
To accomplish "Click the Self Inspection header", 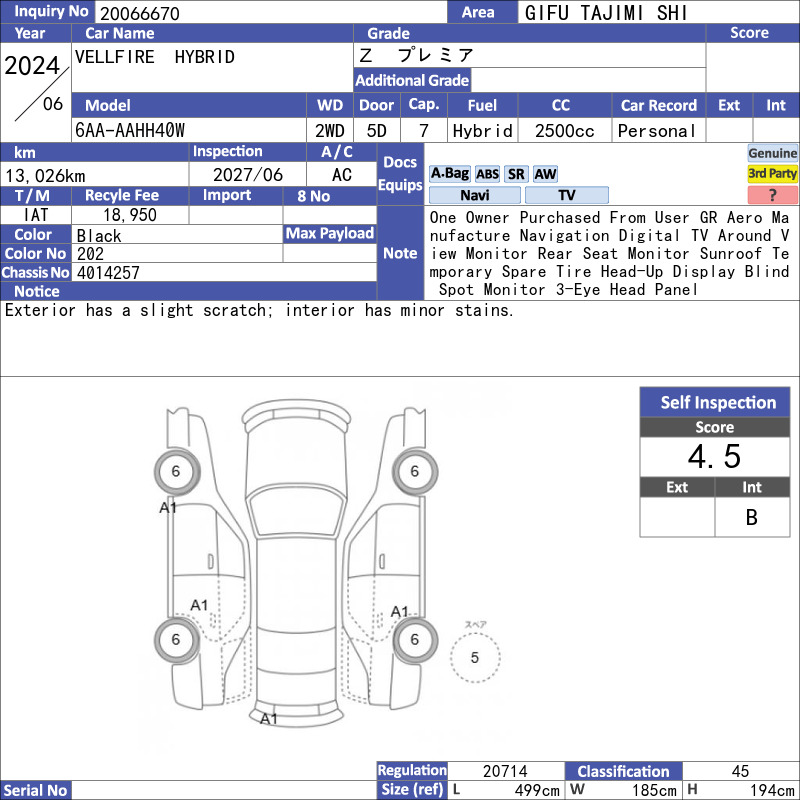I will point(715,402).
